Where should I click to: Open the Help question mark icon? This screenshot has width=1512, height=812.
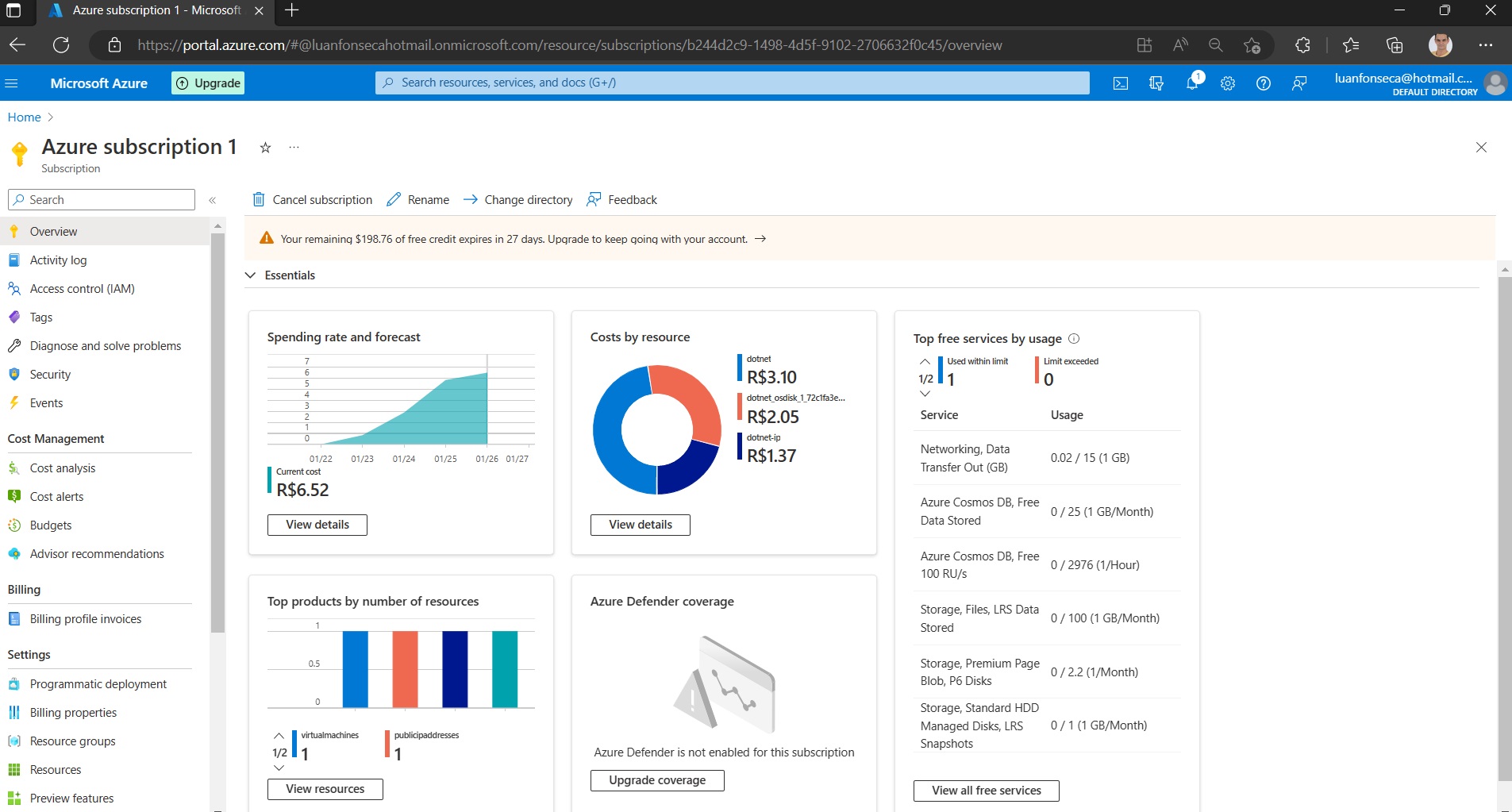[x=1264, y=83]
